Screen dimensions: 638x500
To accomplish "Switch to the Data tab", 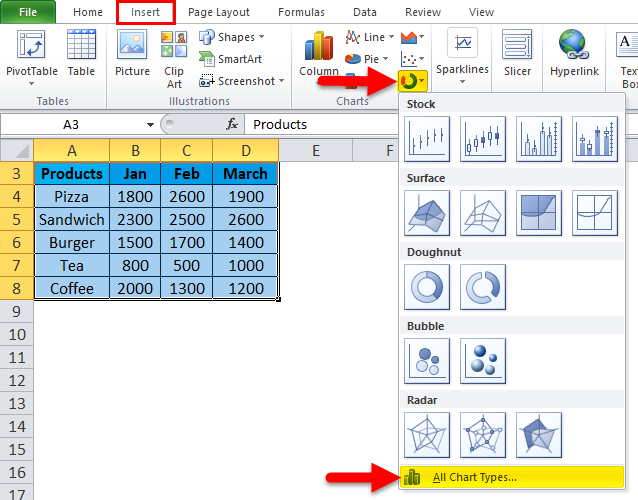I will [x=365, y=12].
